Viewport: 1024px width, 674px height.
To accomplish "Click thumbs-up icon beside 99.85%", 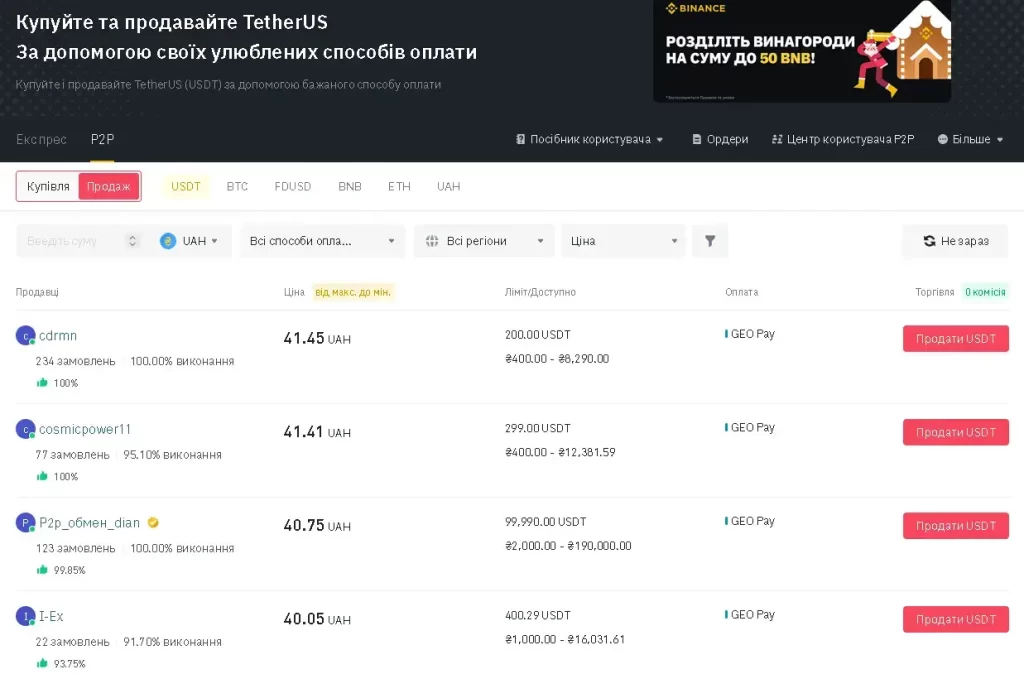I will coord(42,570).
